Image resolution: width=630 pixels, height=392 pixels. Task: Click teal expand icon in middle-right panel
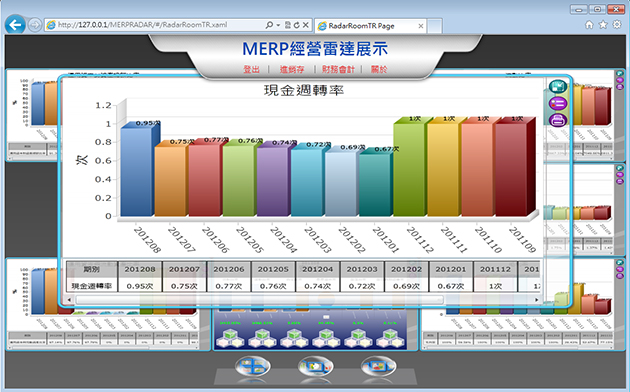coord(620,168)
